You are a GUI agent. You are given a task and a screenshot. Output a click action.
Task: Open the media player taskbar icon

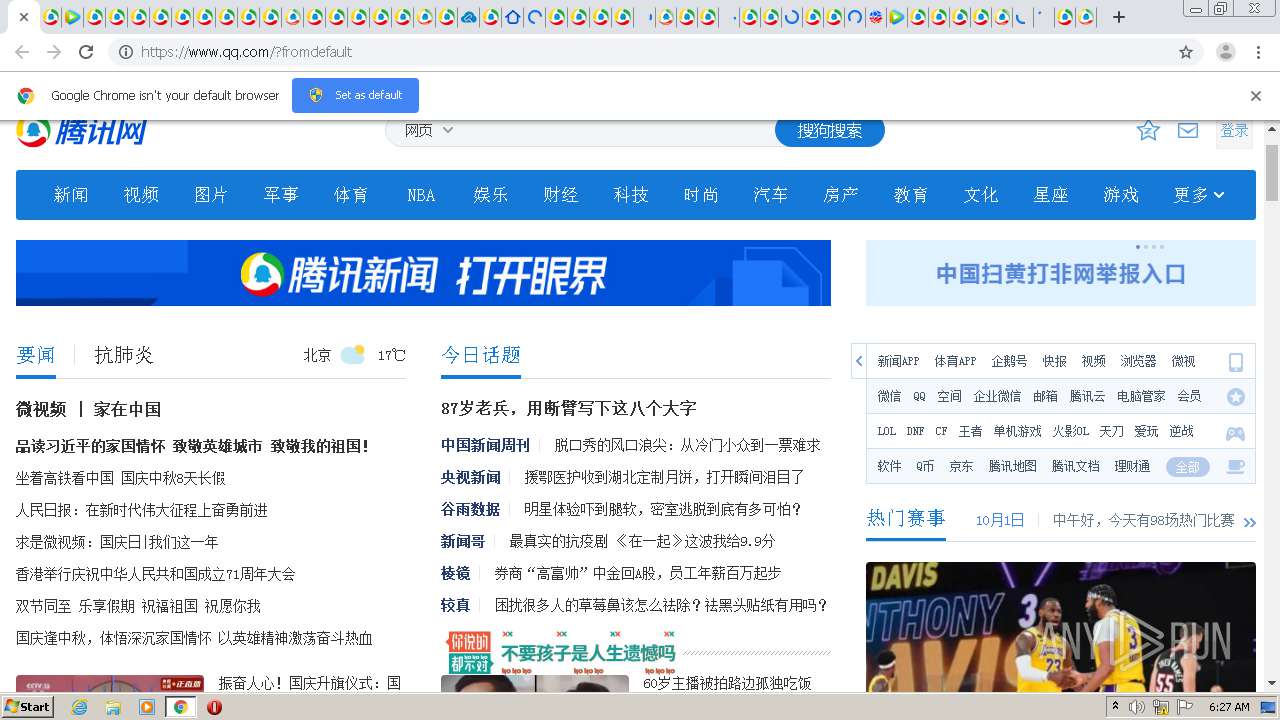click(x=147, y=707)
